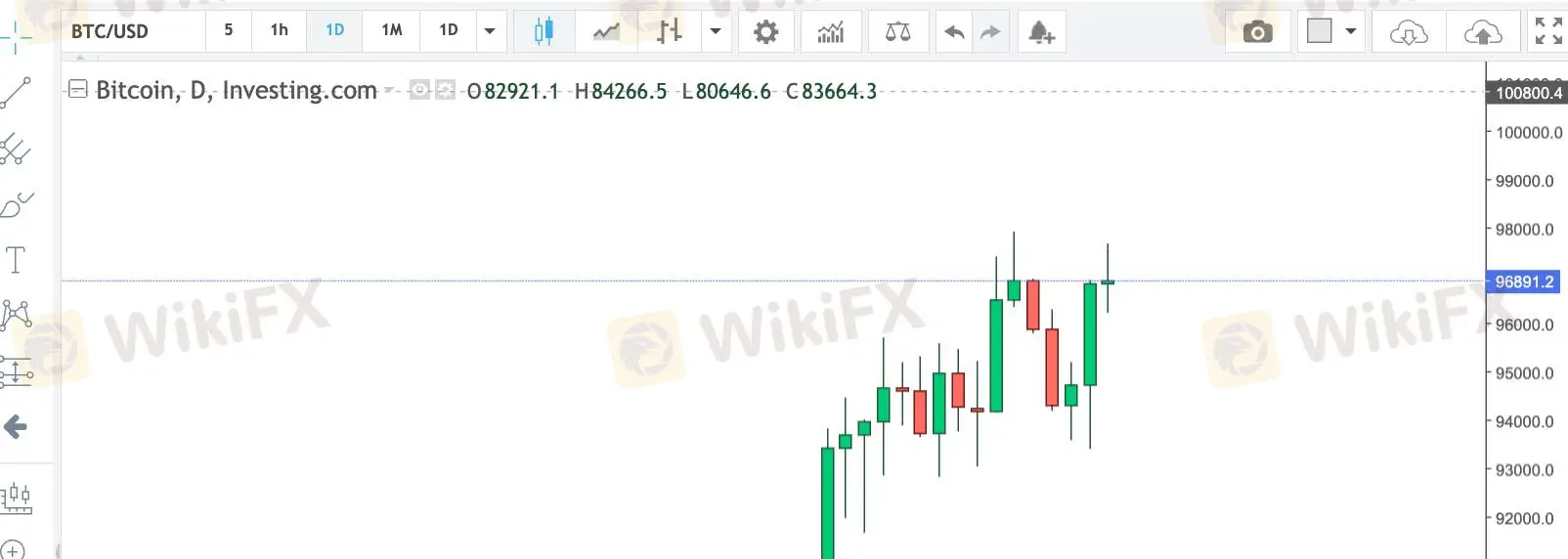
Task: Open the indicators menu icon
Action: click(x=831, y=31)
